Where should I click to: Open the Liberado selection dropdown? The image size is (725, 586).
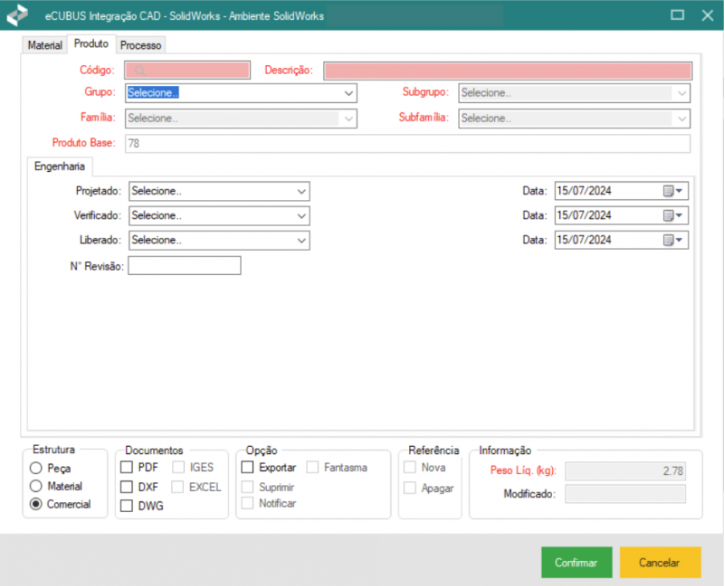click(x=301, y=240)
